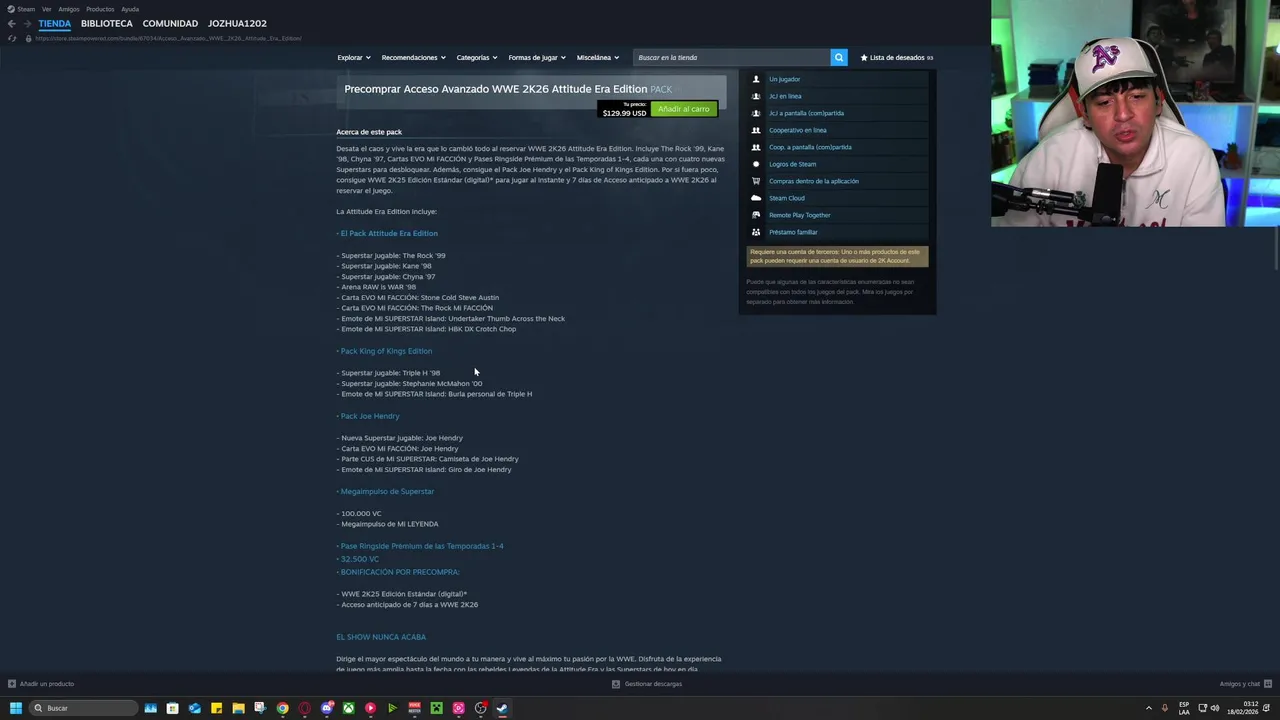This screenshot has width=1280, height=720.
Task: Switch to the TIENDA tab
Action: pyautogui.click(x=55, y=23)
